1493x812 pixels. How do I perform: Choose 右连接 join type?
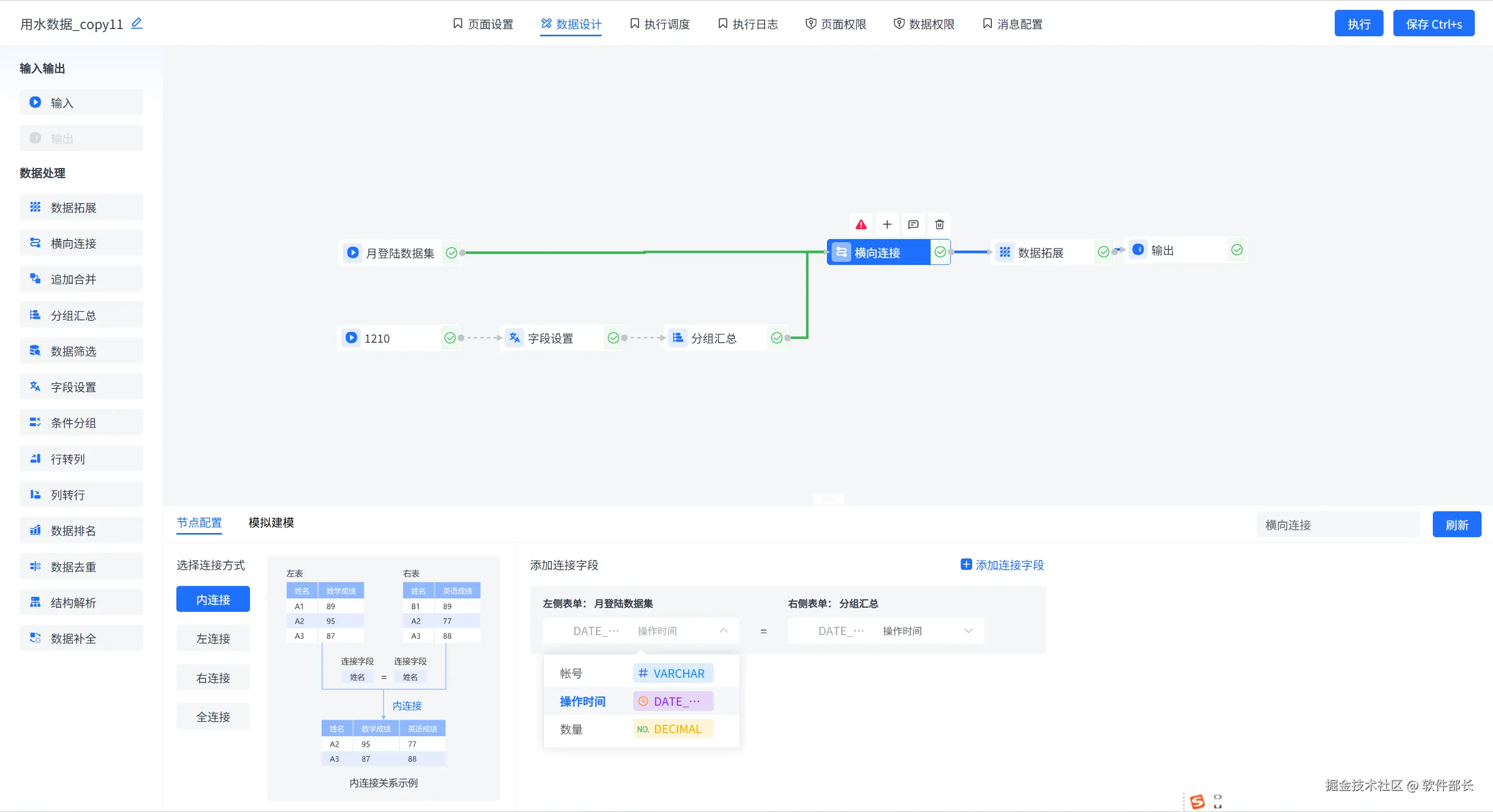[213, 678]
